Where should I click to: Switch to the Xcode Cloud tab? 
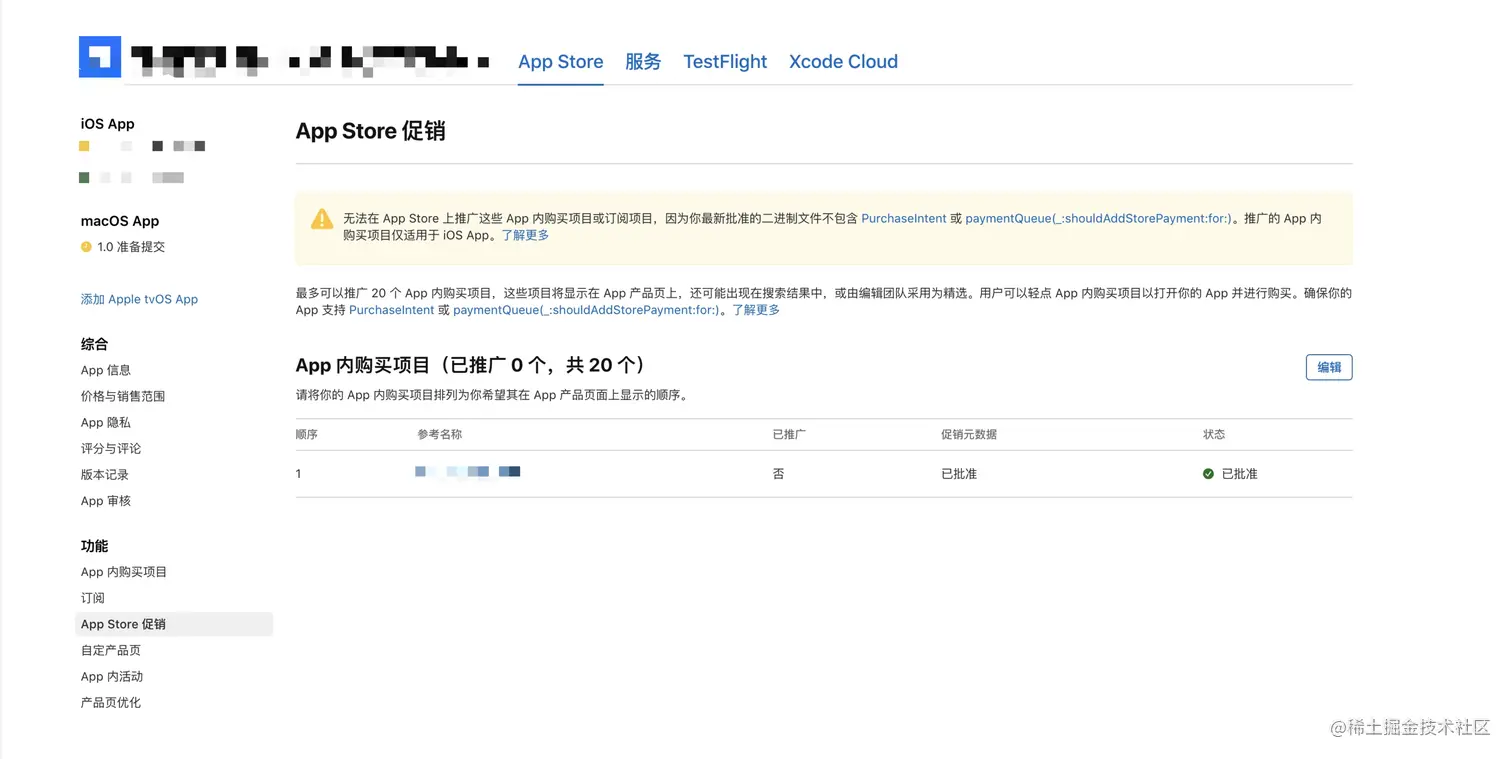[x=843, y=61]
